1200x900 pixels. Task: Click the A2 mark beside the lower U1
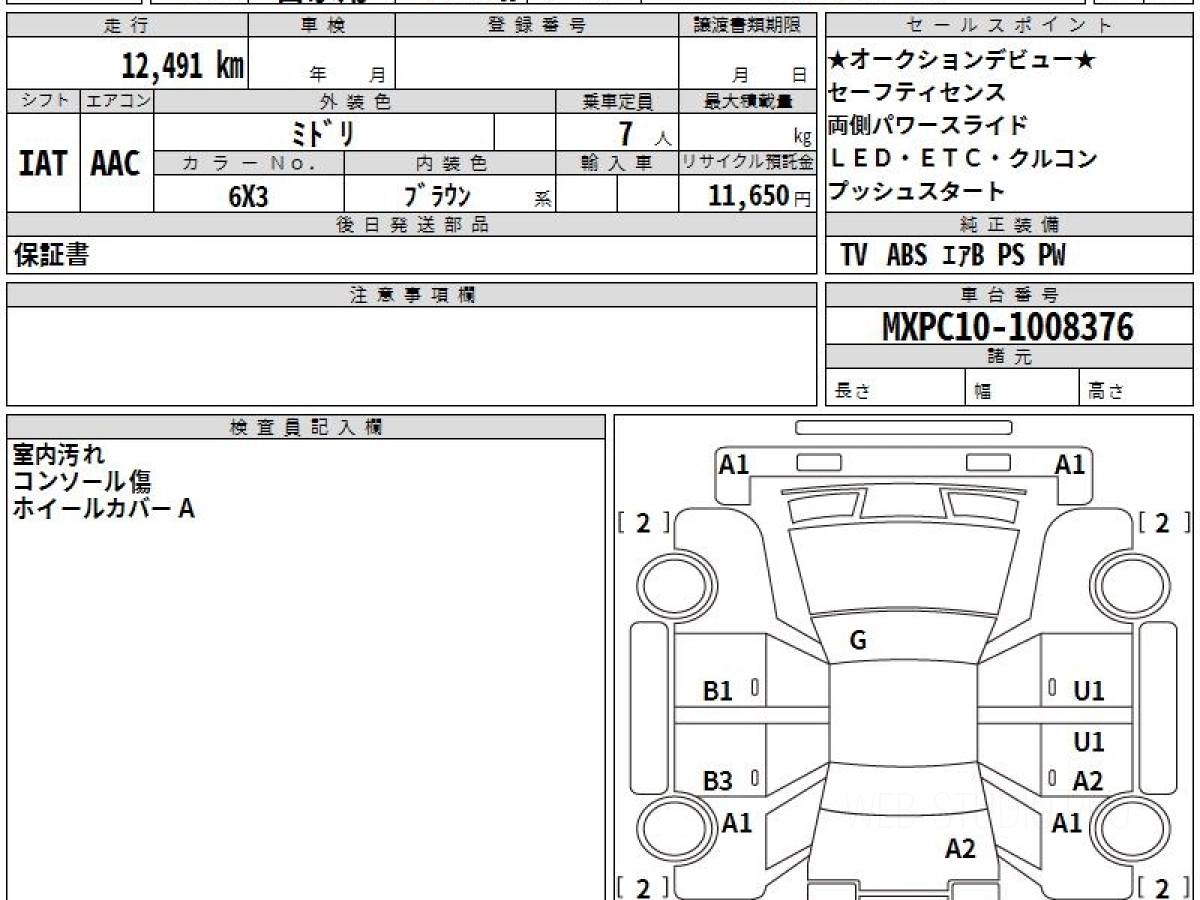coord(1088,782)
